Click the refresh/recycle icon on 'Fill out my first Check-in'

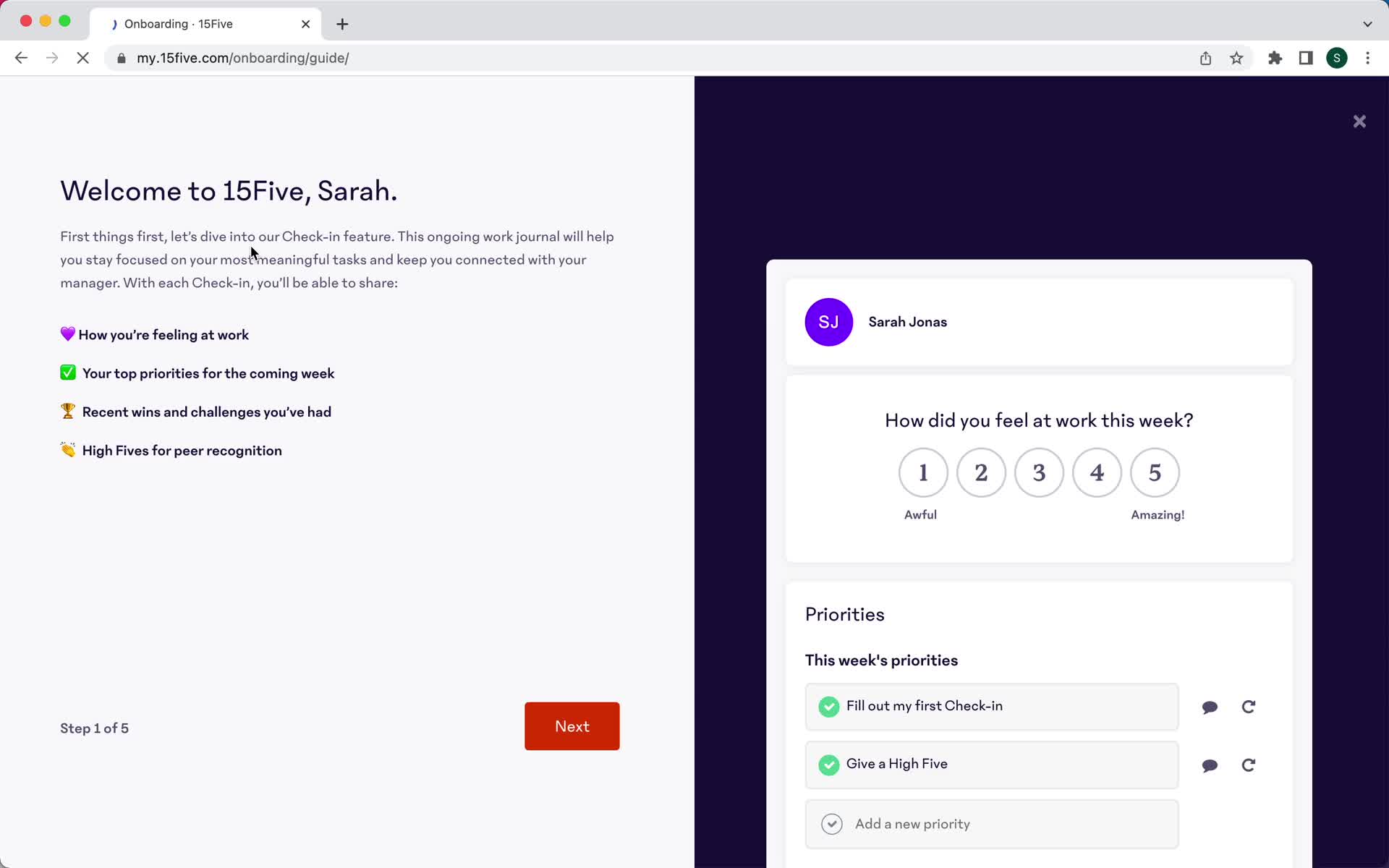point(1247,707)
